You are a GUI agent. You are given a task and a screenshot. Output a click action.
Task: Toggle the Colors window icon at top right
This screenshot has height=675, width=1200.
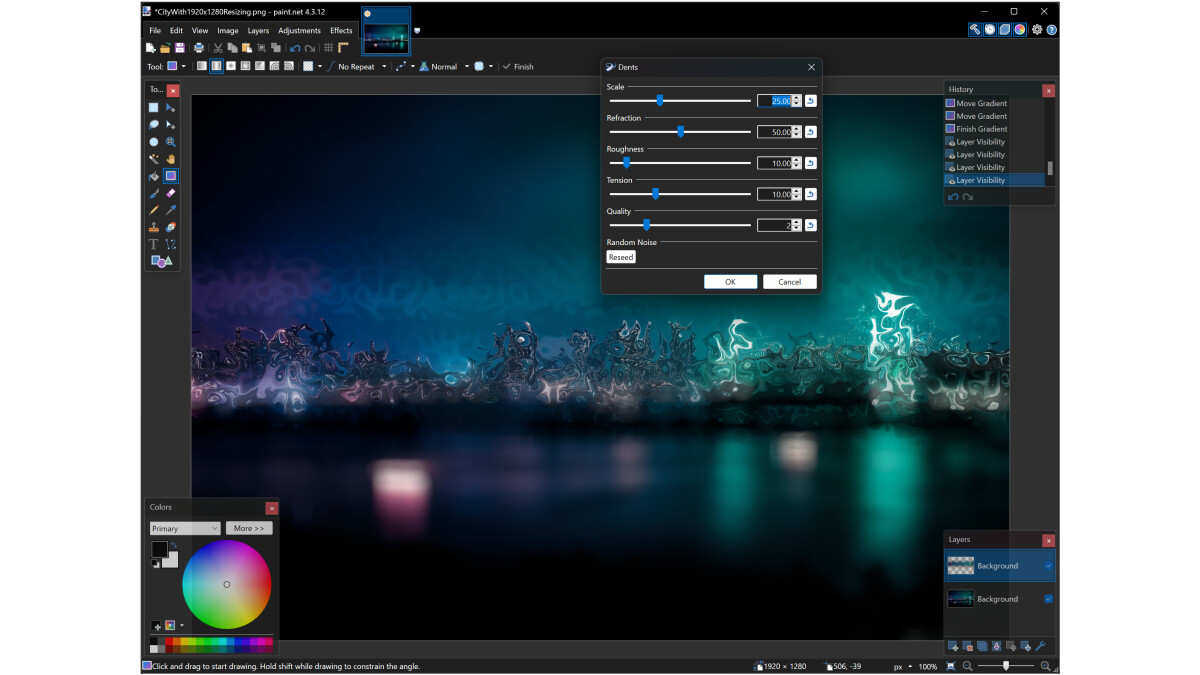[x=1019, y=30]
